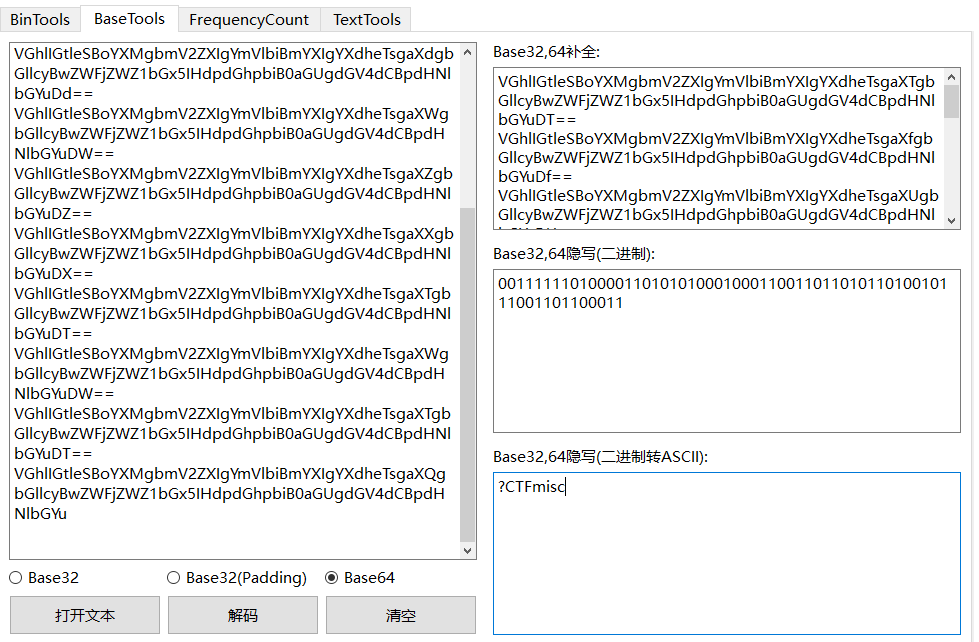
Task: Switch to the BinTools tab
Action: click(x=41, y=19)
